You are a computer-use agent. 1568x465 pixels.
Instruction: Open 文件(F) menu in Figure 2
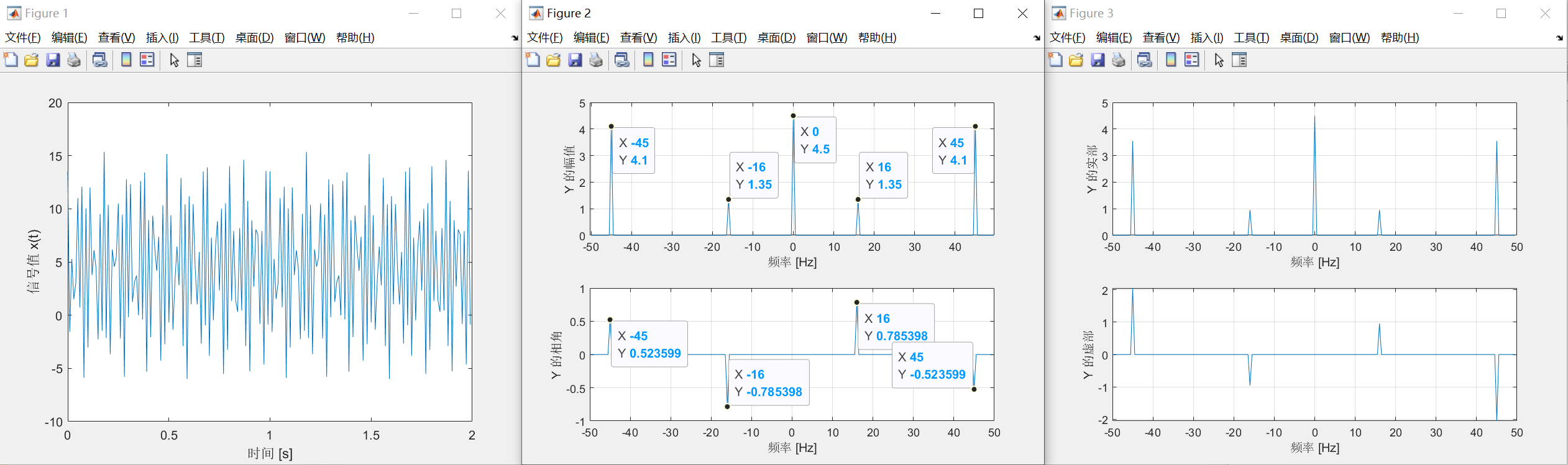545,37
